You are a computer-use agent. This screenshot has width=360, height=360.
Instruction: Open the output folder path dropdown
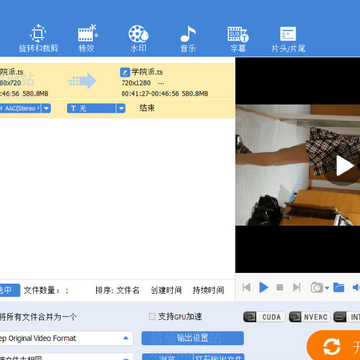point(126,358)
